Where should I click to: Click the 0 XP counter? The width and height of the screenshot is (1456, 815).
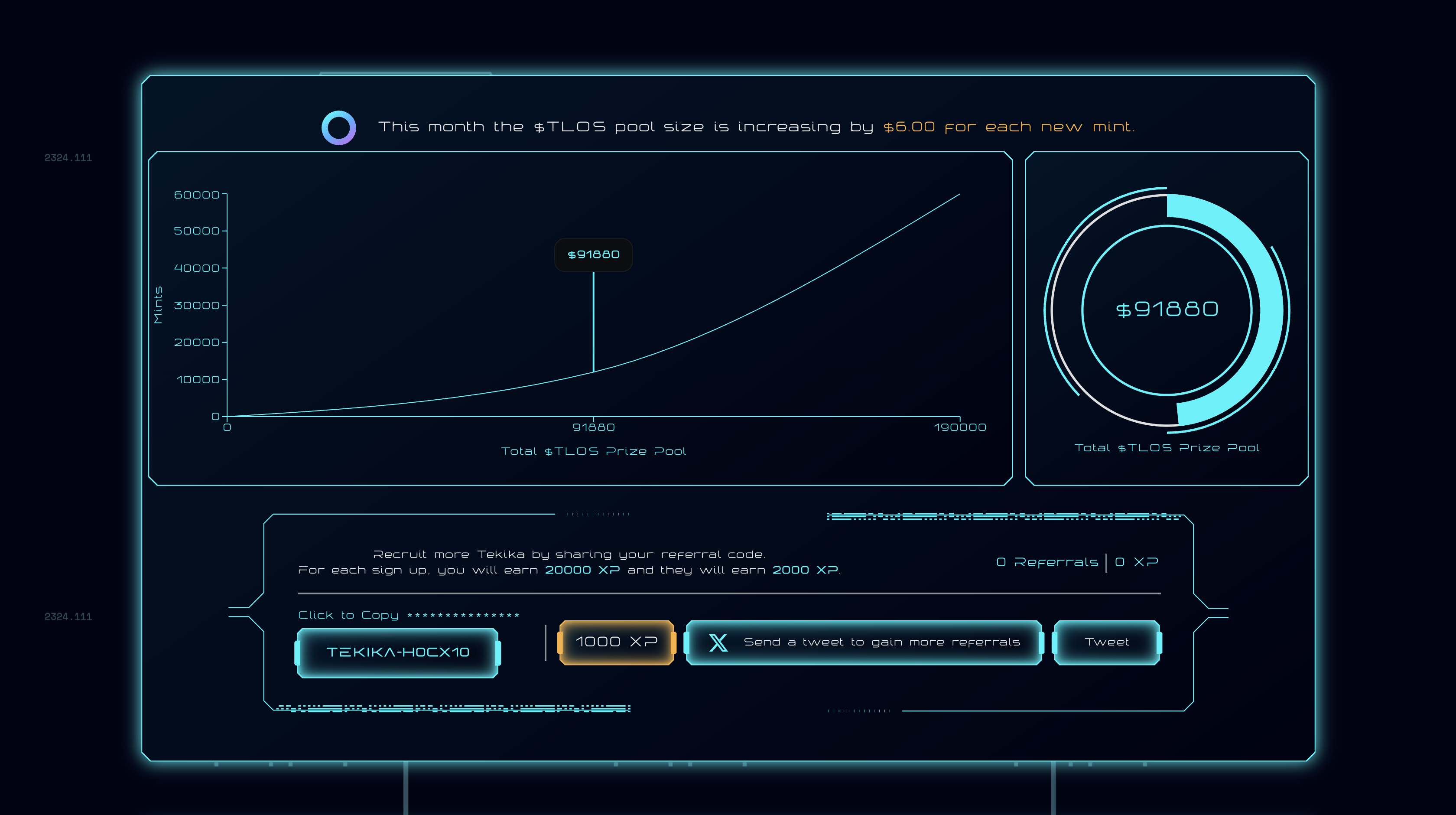[1136, 562]
